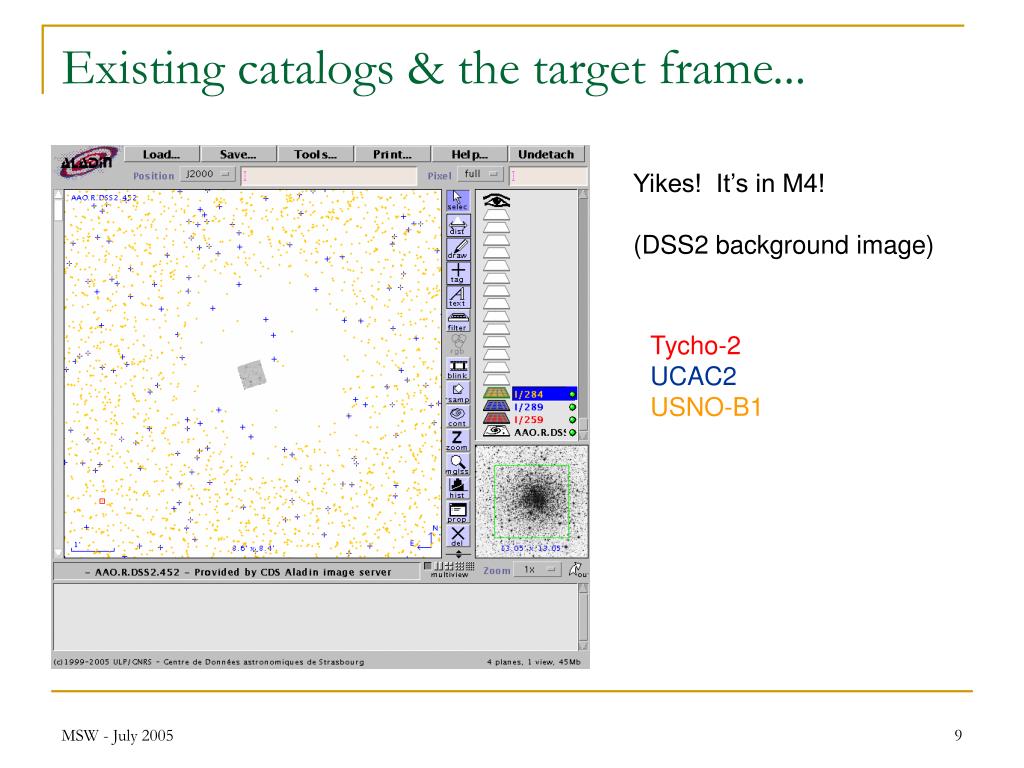Select the I/259 plane label
The image size is (1024, 768).
(x=529, y=420)
